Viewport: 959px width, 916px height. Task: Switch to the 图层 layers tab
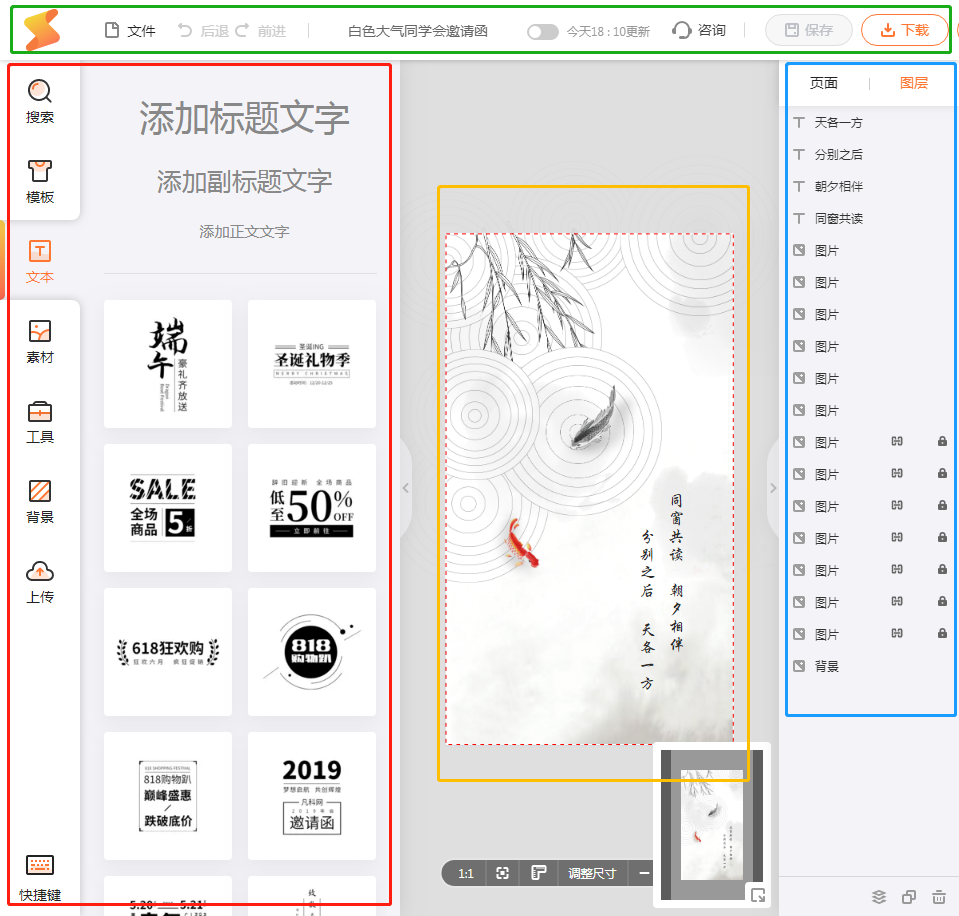pyautogui.click(x=914, y=83)
